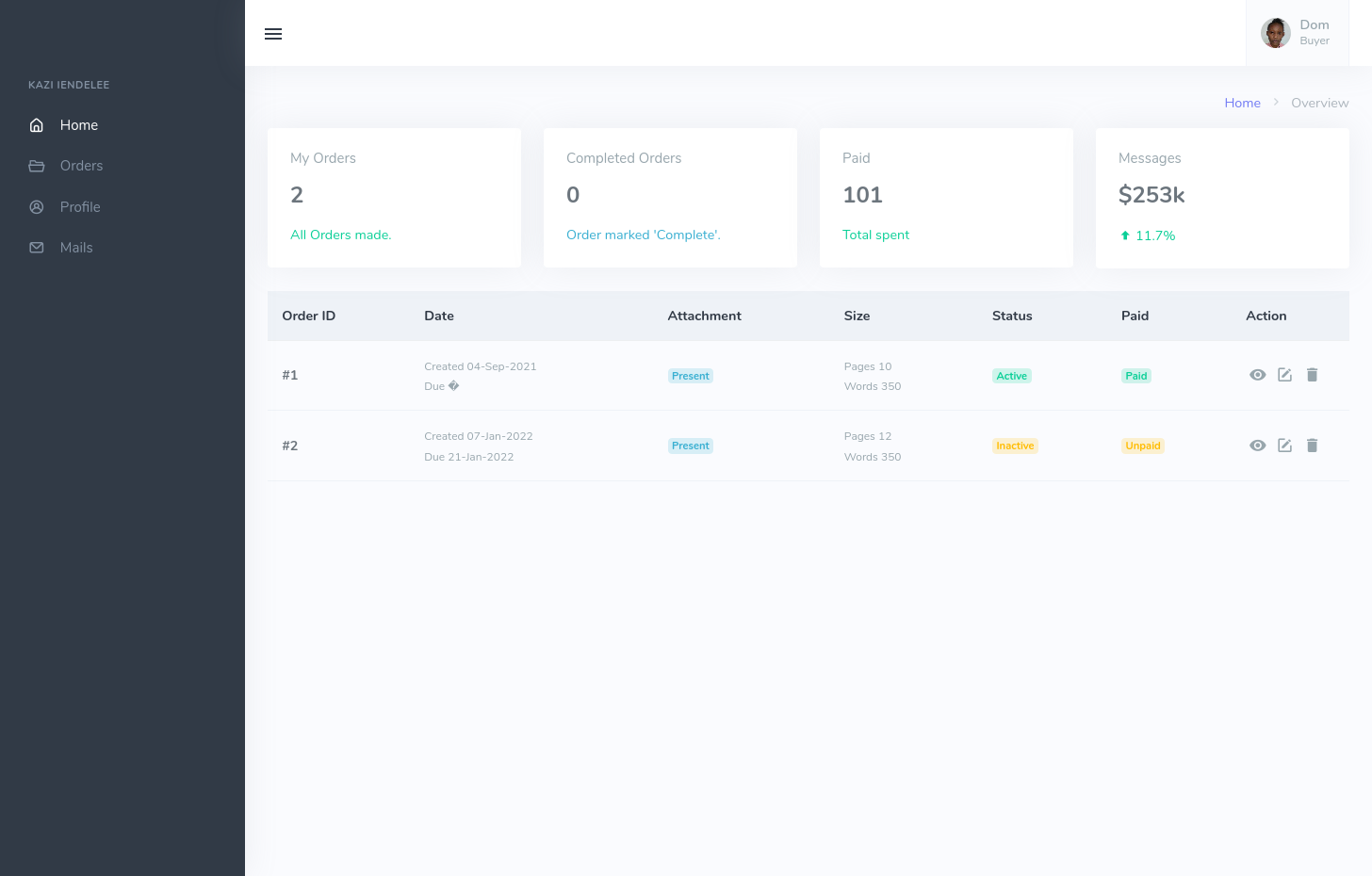Select the Messages stats card

pos(1221,198)
